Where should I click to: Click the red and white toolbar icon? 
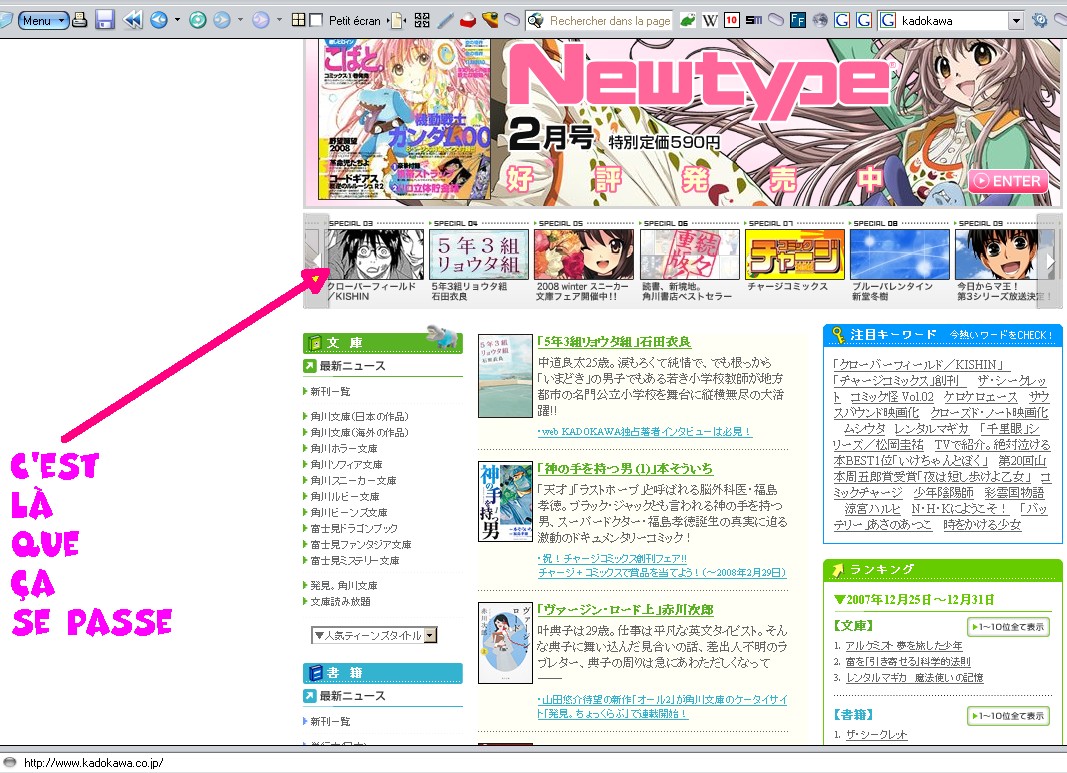(467, 20)
